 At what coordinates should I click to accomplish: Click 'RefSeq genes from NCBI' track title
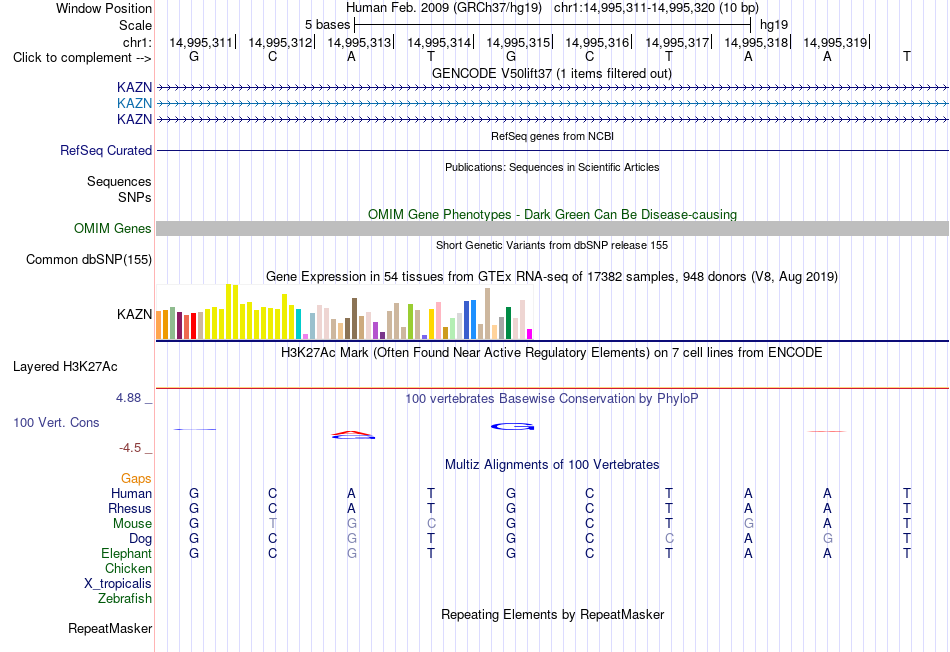pyautogui.click(x=552, y=136)
